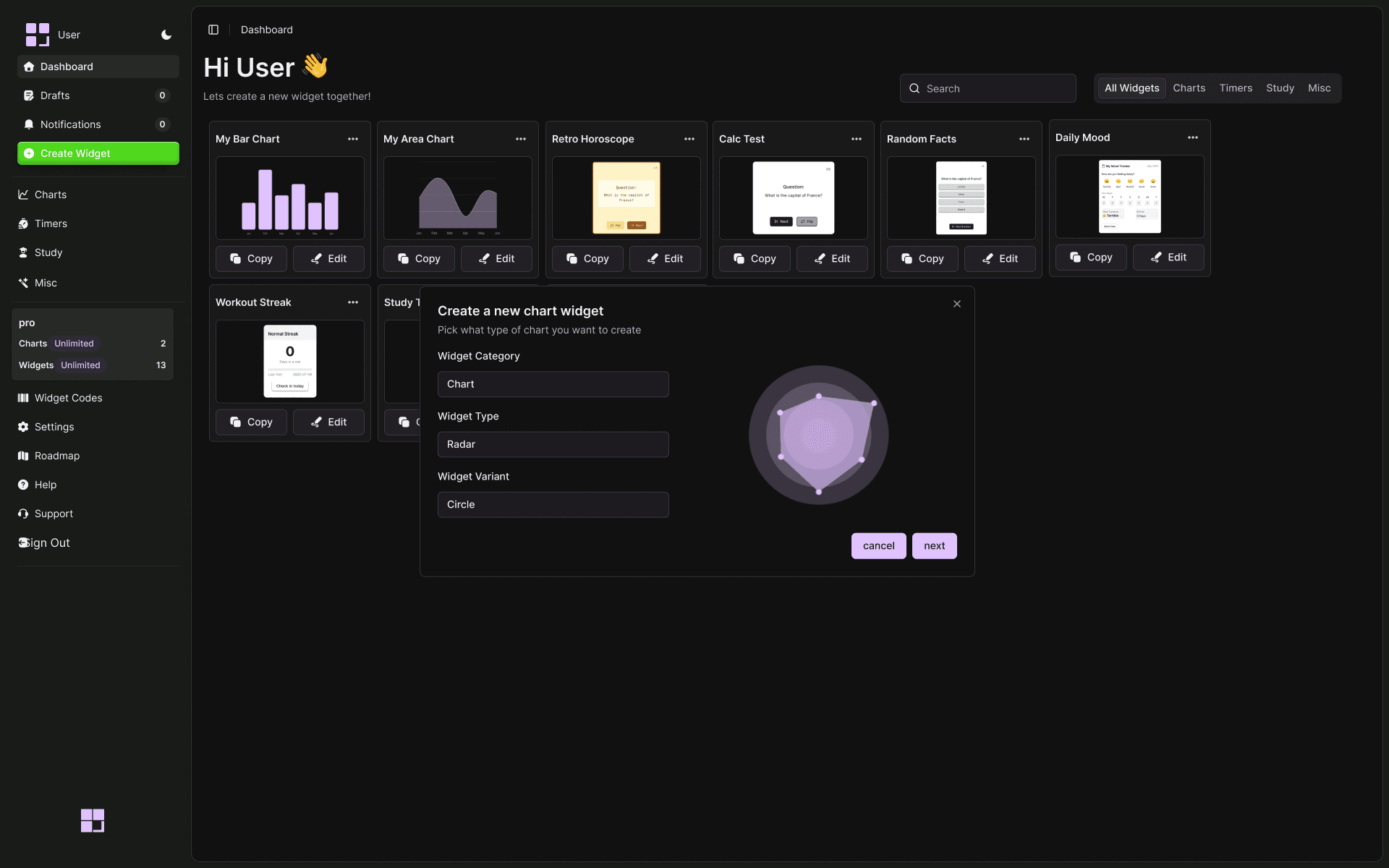Open Roadmap page from sidebar

pyautogui.click(x=56, y=456)
